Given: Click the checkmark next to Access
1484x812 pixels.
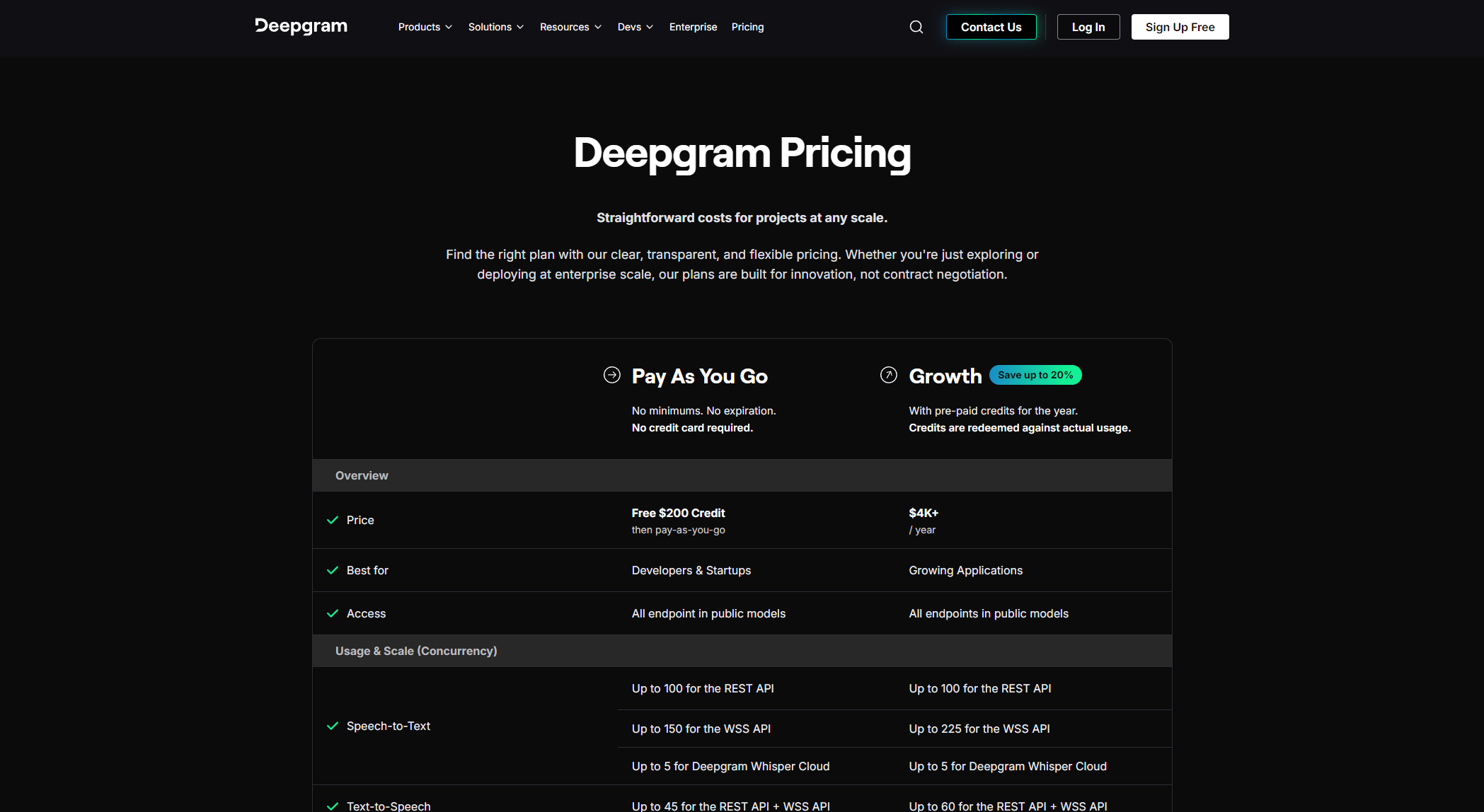Looking at the screenshot, I should tap(332, 613).
